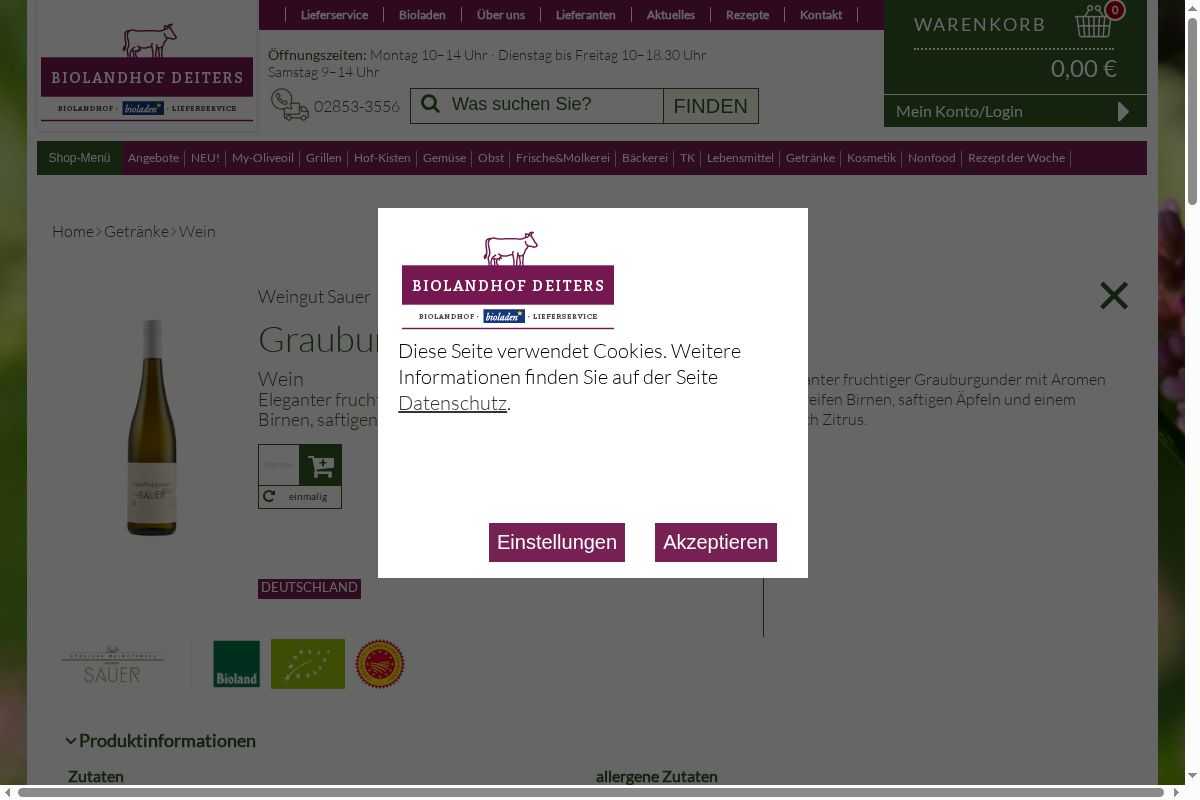Click the delivery truck phone icon

(x=290, y=105)
